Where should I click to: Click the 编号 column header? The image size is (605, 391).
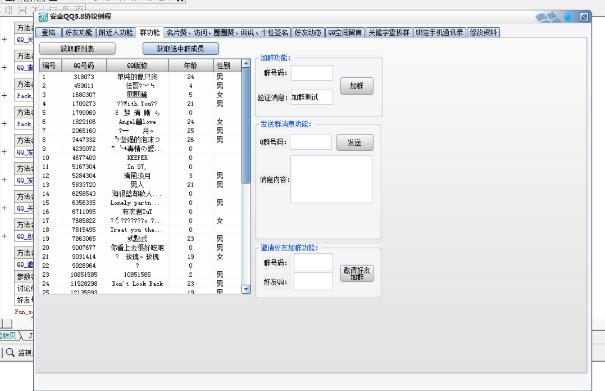(x=50, y=65)
